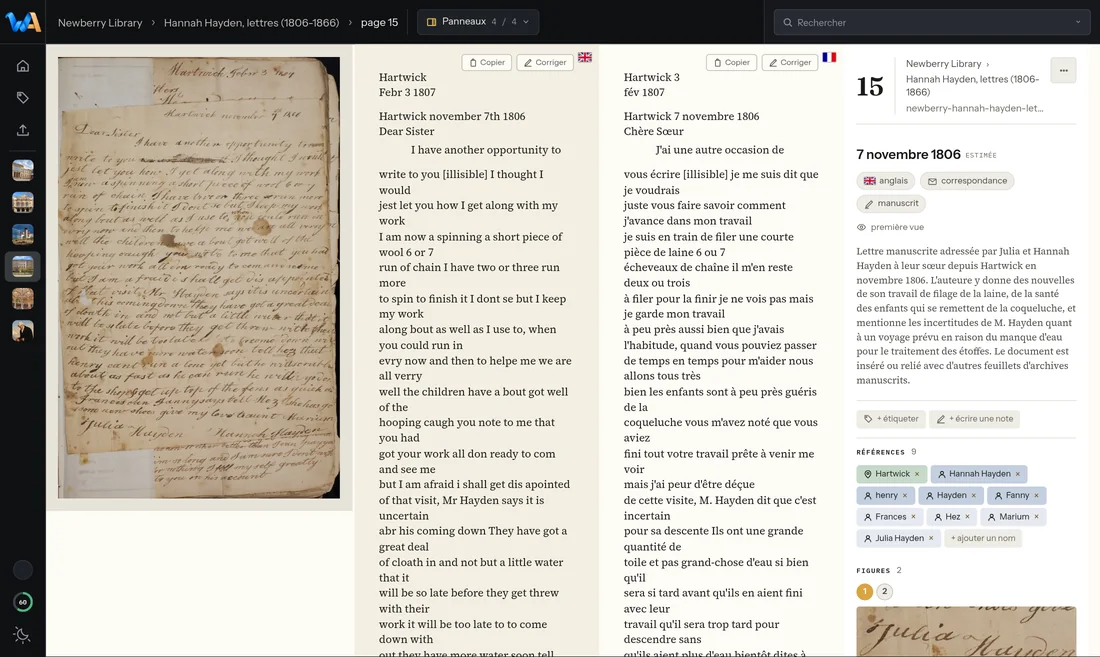This screenshot has height=657, width=1100.
Task: Open the second sidebar document thumbnail
Action: click(x=22, y=203)
